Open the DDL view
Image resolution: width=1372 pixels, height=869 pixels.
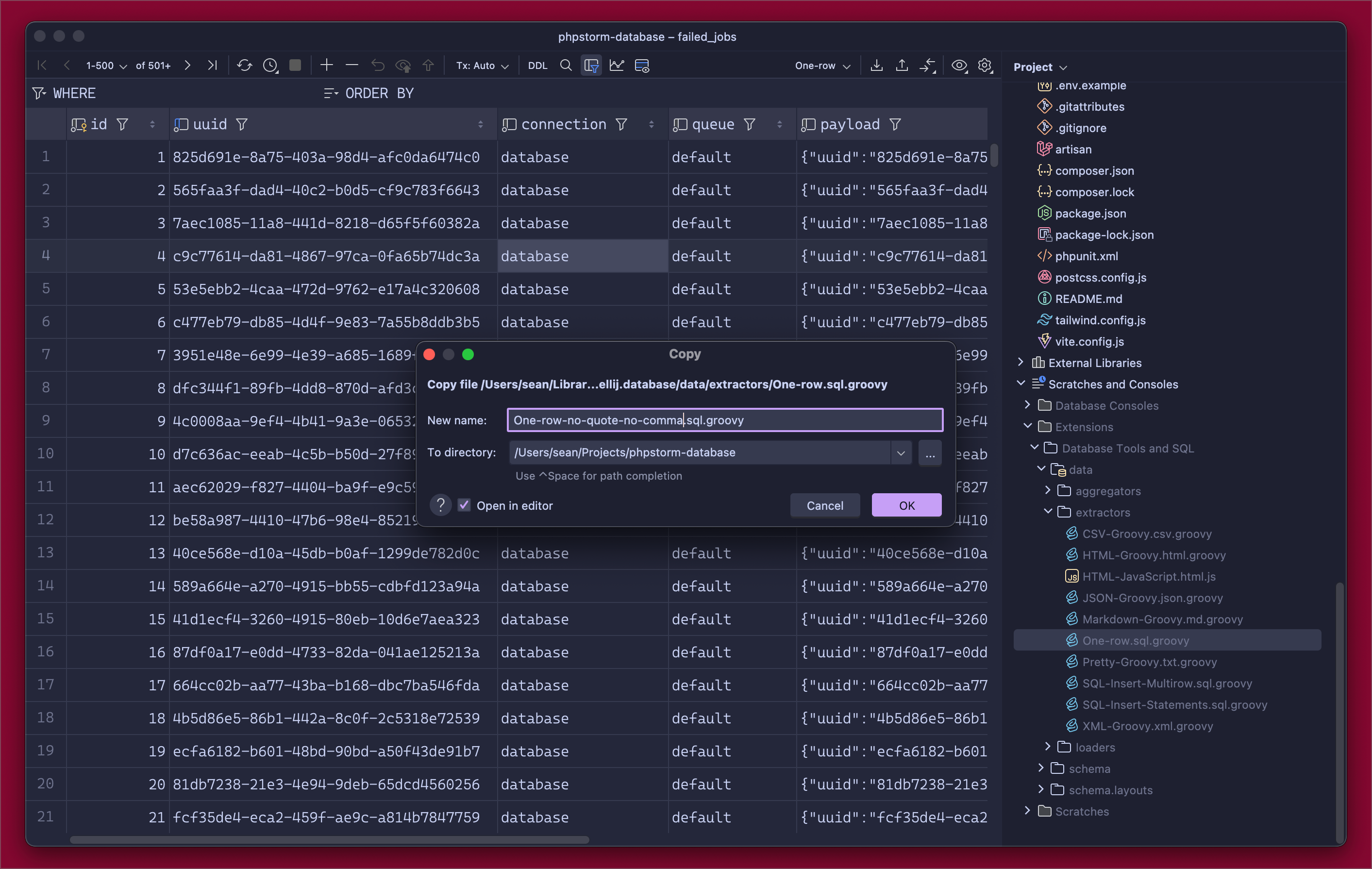537,66
